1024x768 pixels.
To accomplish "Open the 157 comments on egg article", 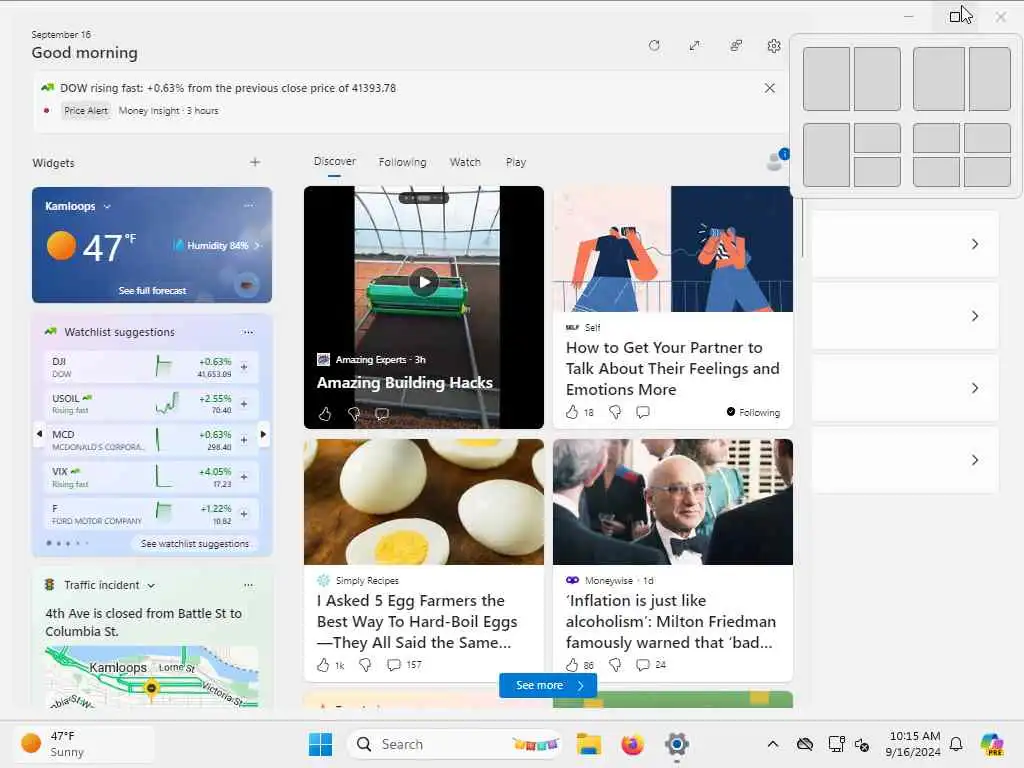I will click(x=404, y=665).
